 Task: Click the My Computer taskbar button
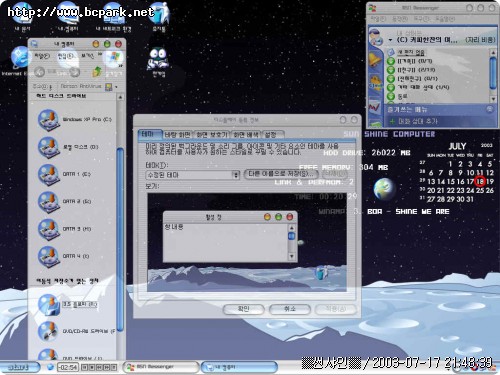point(239,367)
